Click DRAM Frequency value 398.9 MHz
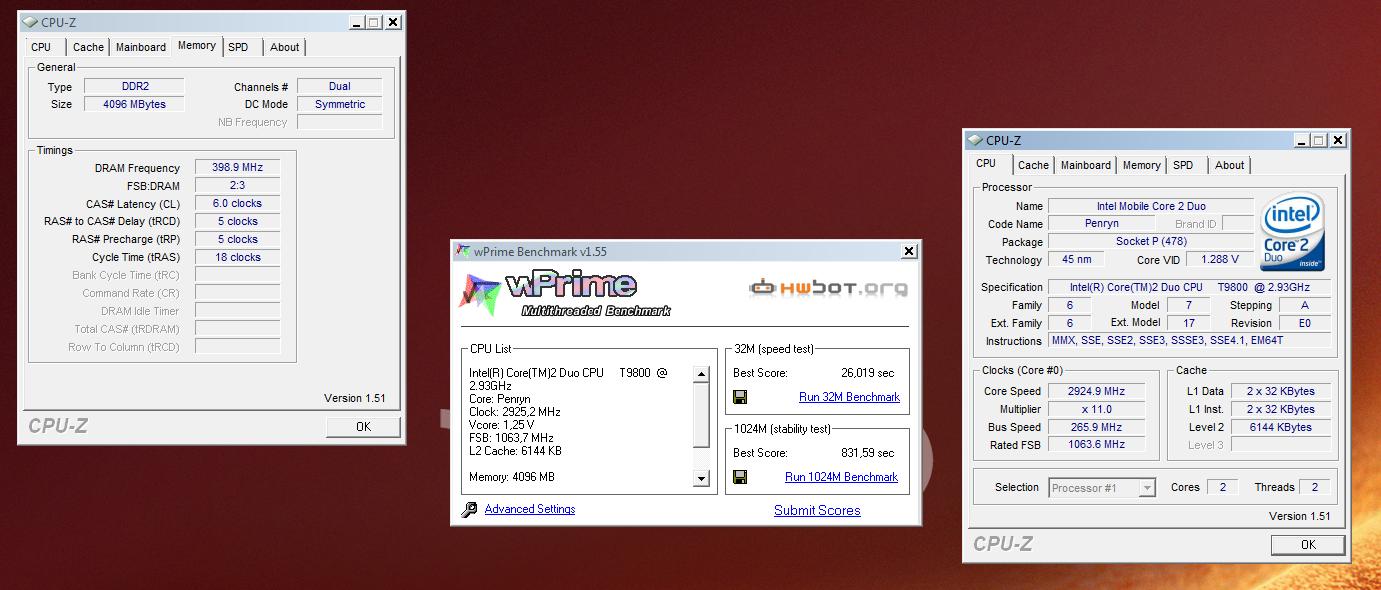 [x=237, y=168]
